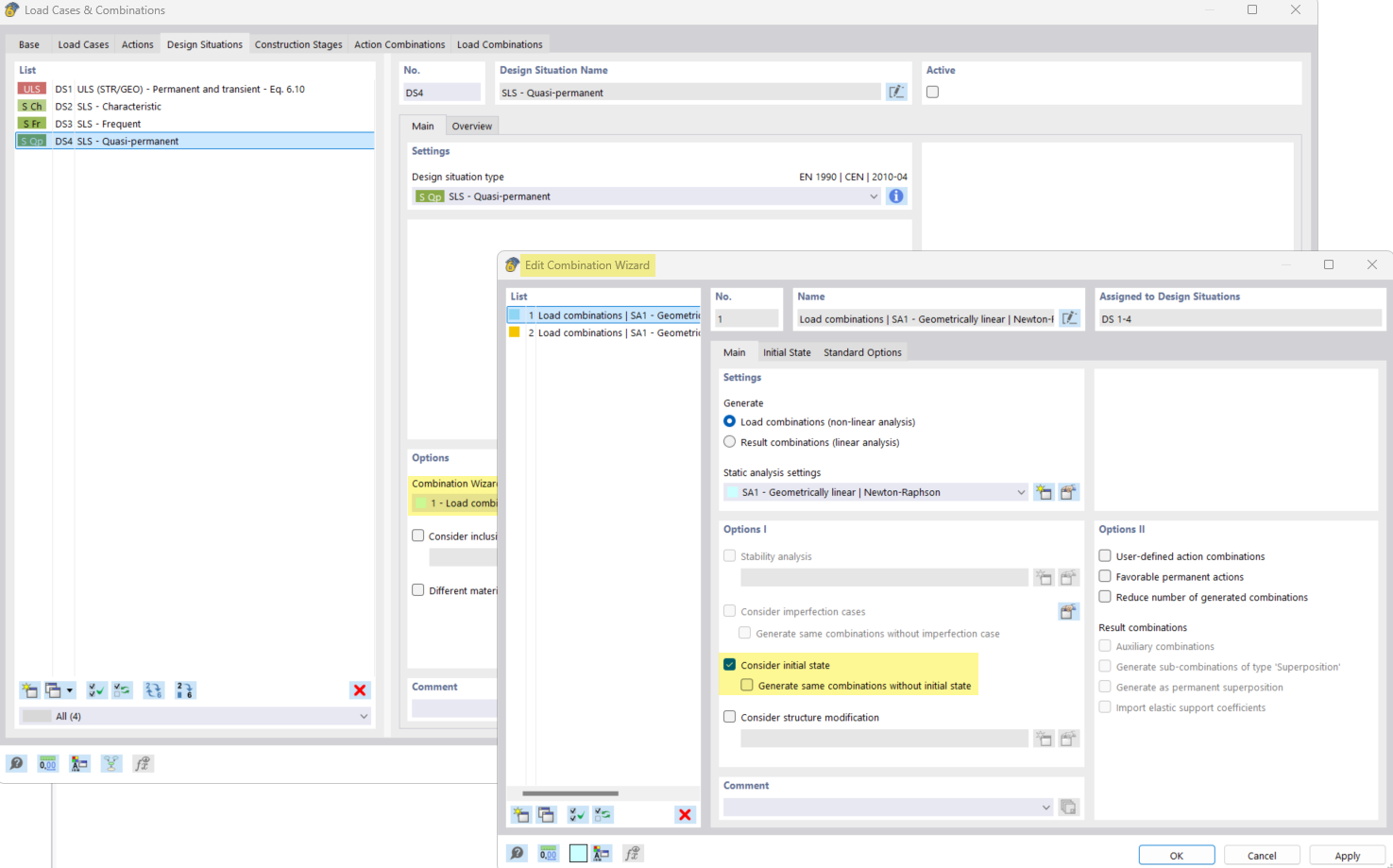Click funnel filter icon in Load Cases window footer
Viewport: 1393px width, 868px height.
(x=111, y=763)
